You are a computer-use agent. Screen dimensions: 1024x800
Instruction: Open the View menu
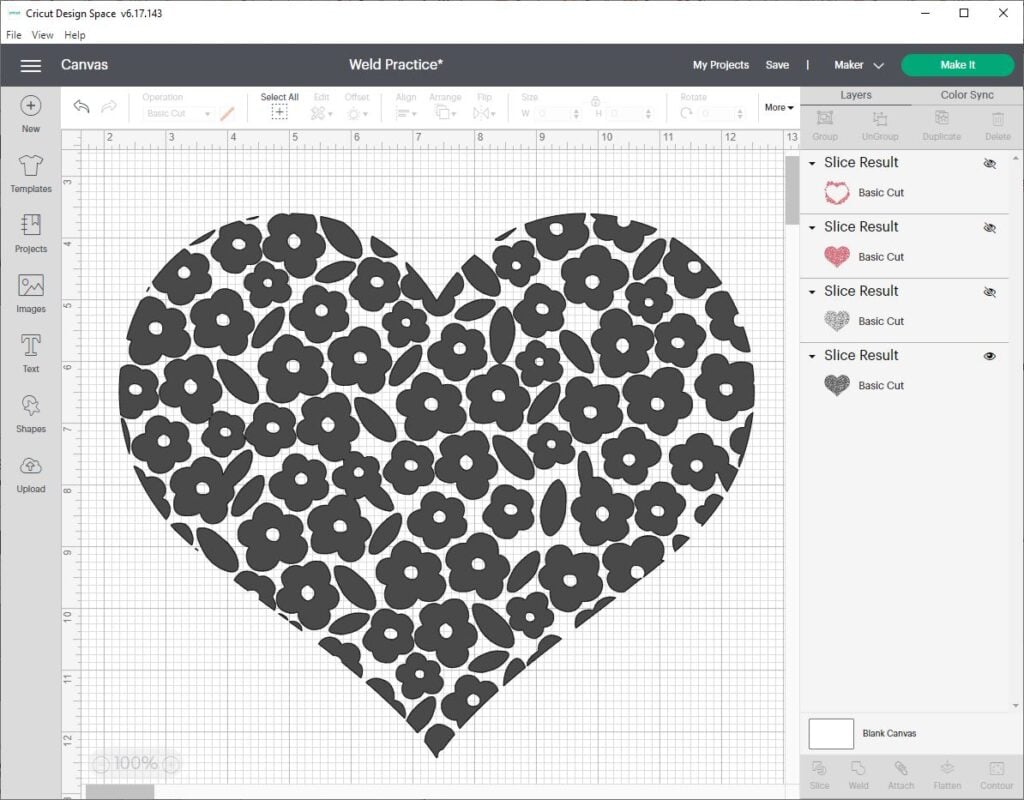[x=42, y=35]
